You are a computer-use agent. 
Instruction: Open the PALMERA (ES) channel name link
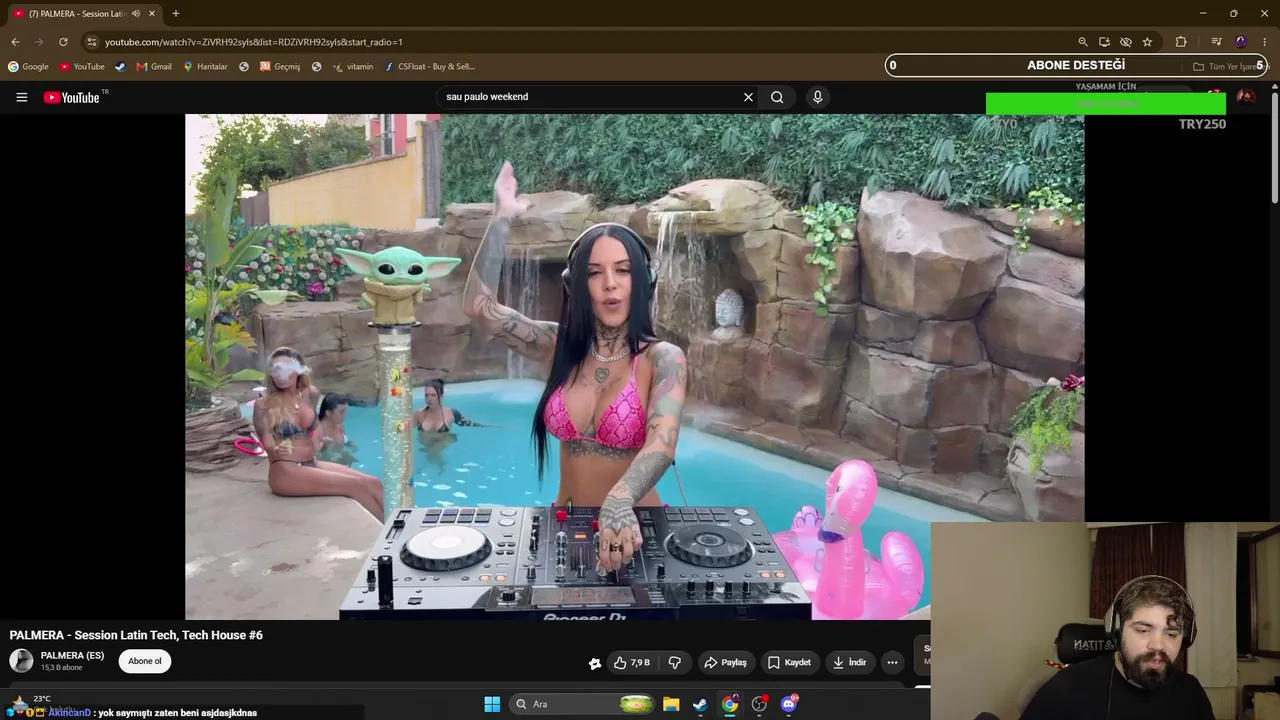pos(72,656)
